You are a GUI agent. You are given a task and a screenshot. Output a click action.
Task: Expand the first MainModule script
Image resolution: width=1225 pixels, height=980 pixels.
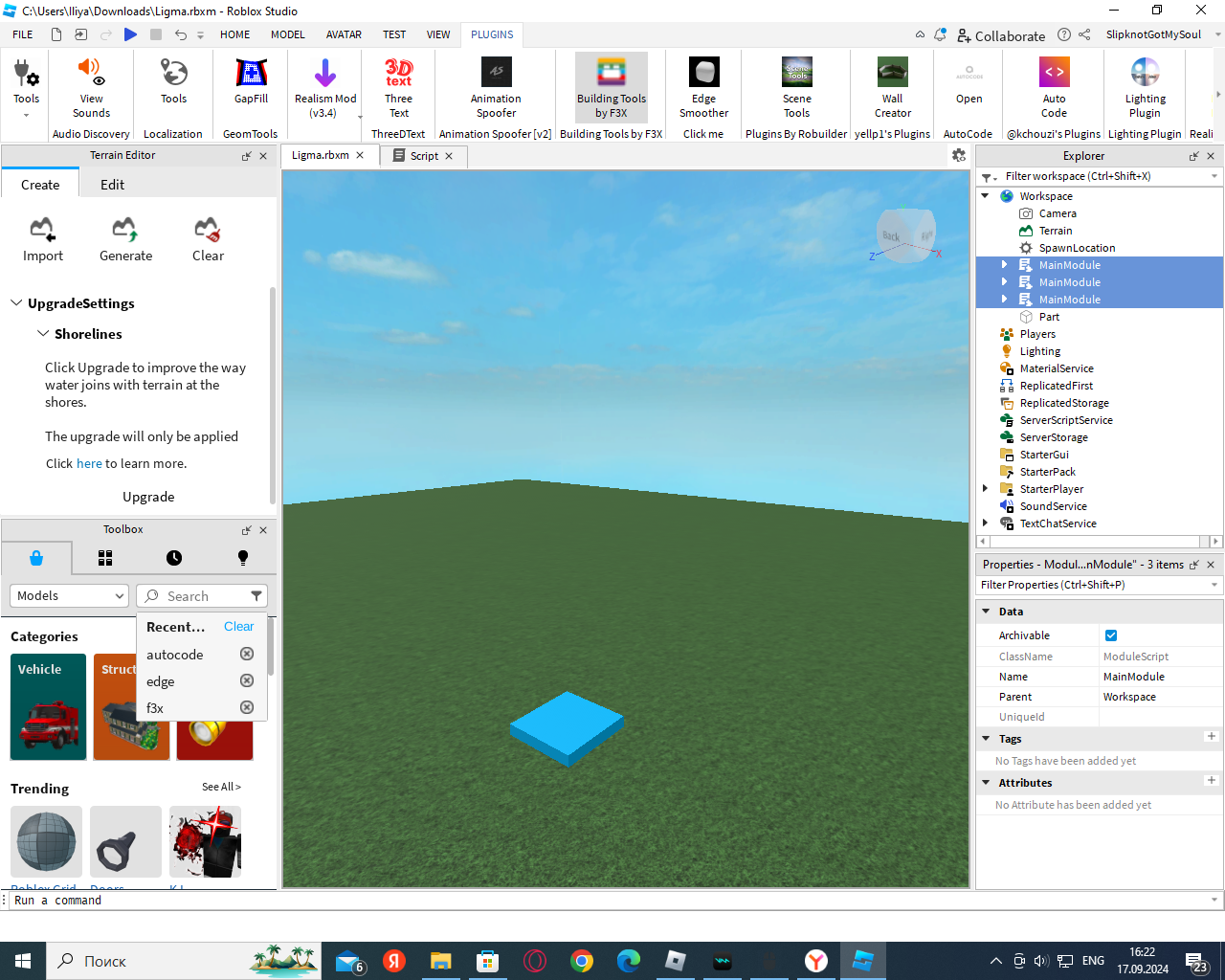pos(1004,265)
